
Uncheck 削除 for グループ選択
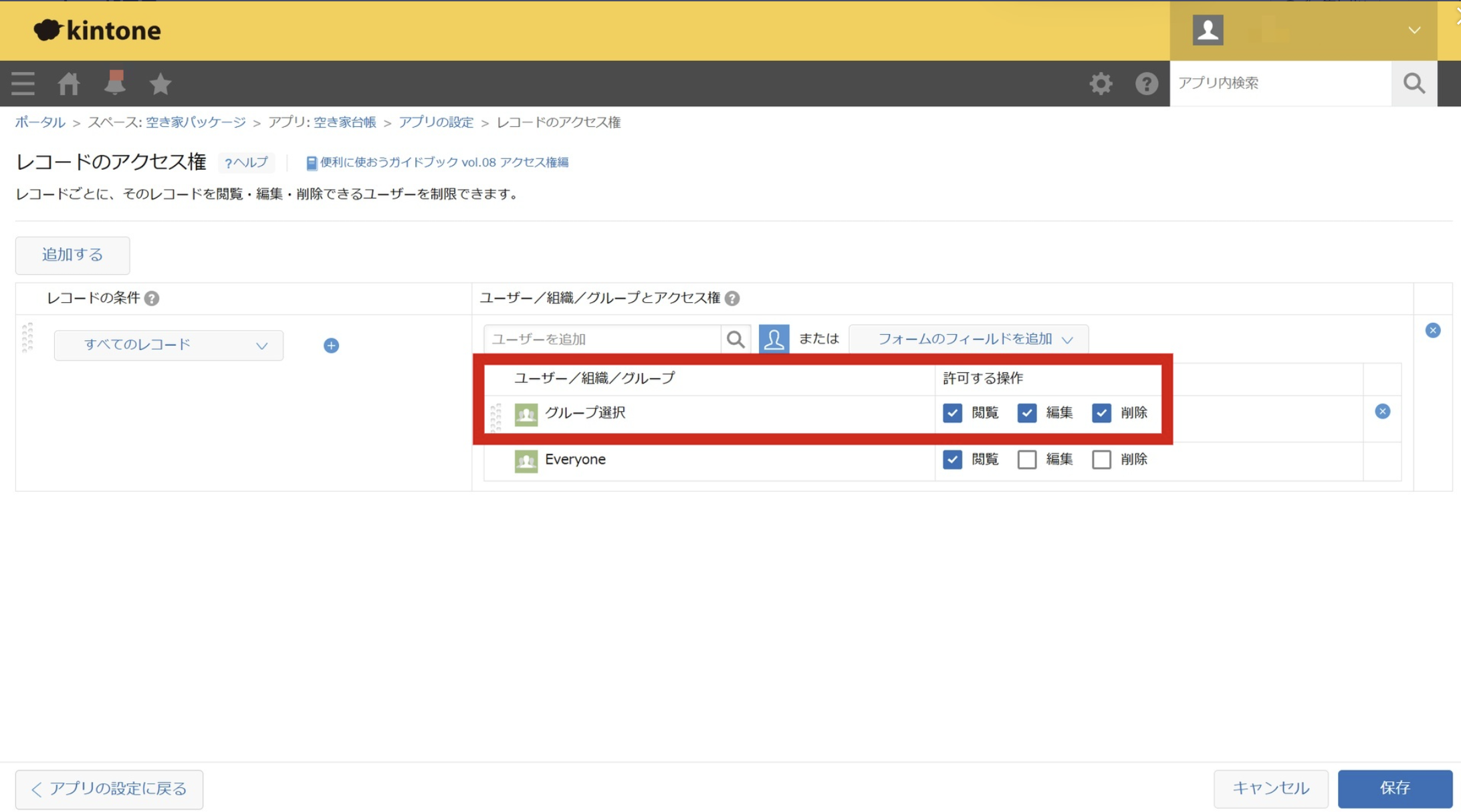tap(1101, 413)
